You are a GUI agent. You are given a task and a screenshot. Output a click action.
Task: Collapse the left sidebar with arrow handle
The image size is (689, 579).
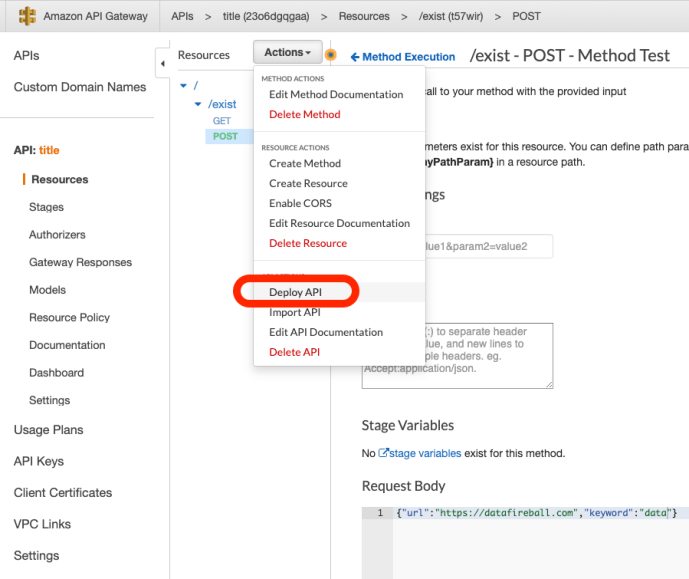pyautogui.click(x=163, y=64)
